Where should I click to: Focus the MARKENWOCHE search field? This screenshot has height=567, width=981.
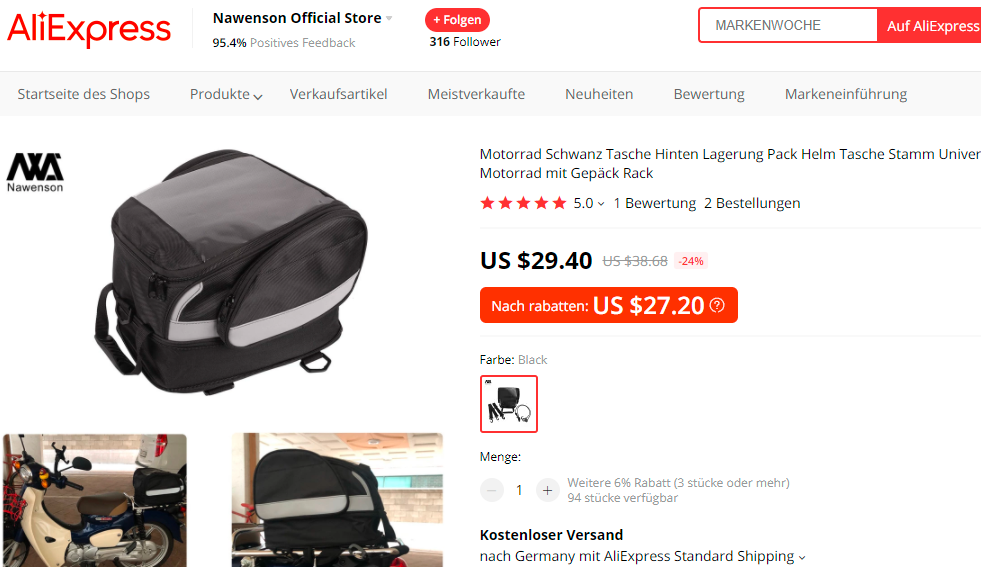point(788,26)
